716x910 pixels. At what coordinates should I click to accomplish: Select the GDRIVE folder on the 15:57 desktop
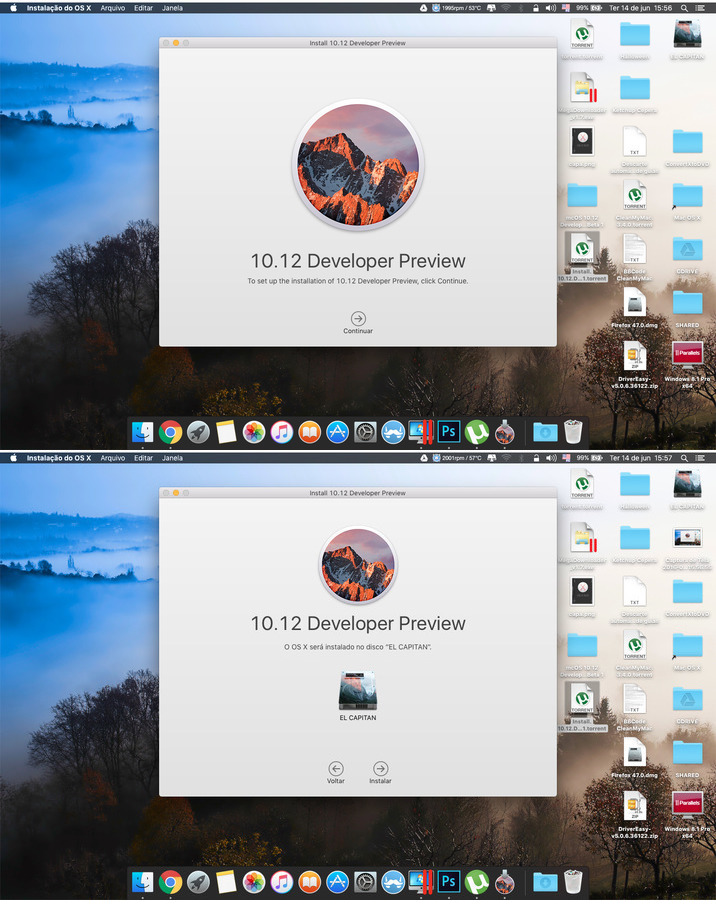point(688,699)
